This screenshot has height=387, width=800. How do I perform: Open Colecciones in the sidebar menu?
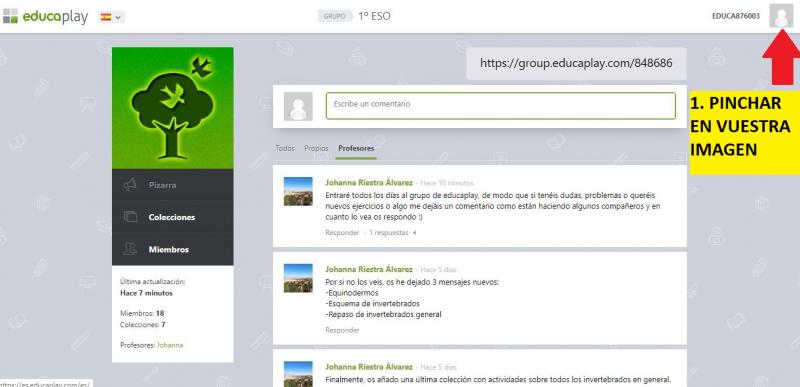(x=172, y=217)
